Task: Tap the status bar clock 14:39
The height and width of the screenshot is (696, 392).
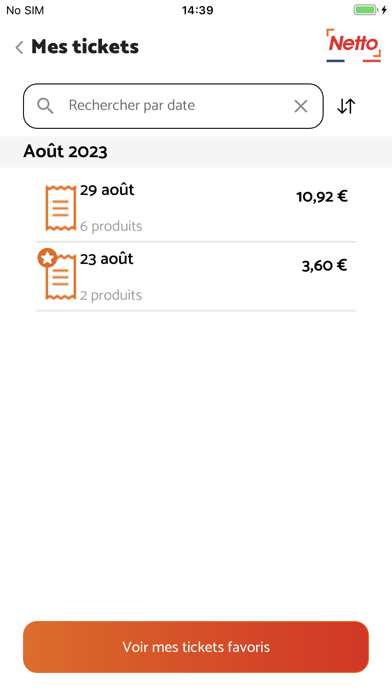Action: pyautogui.click(x=198, y=10)
